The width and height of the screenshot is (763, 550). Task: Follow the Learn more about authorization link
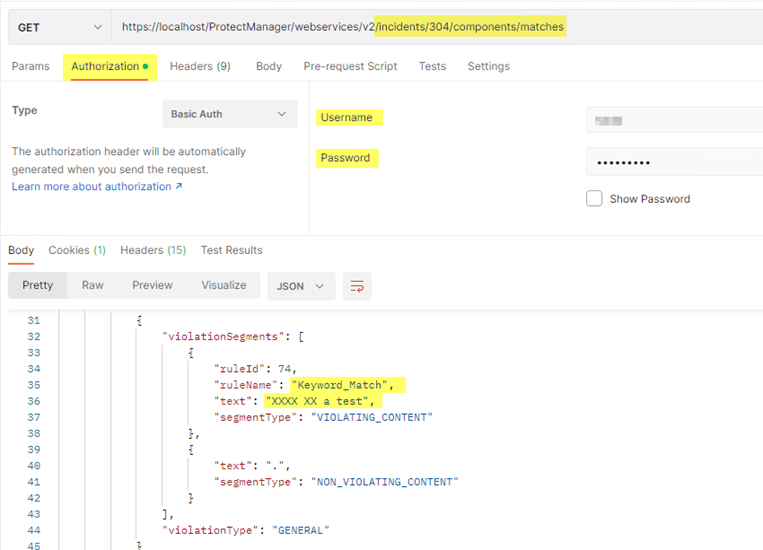click(x=96, y=187)
